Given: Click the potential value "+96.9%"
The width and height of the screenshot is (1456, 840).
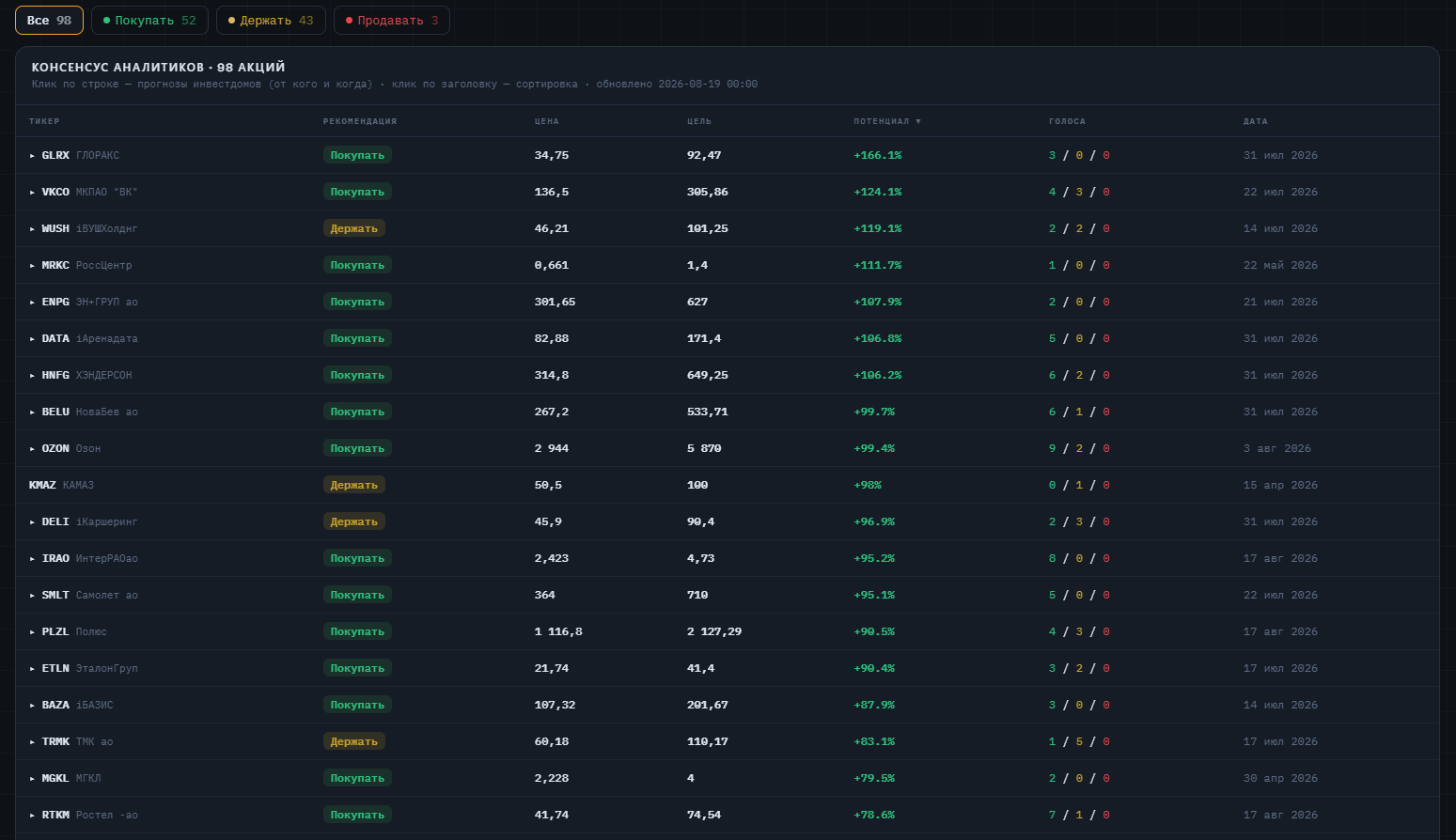Looking at the screenshot, I should coord(874,521).
